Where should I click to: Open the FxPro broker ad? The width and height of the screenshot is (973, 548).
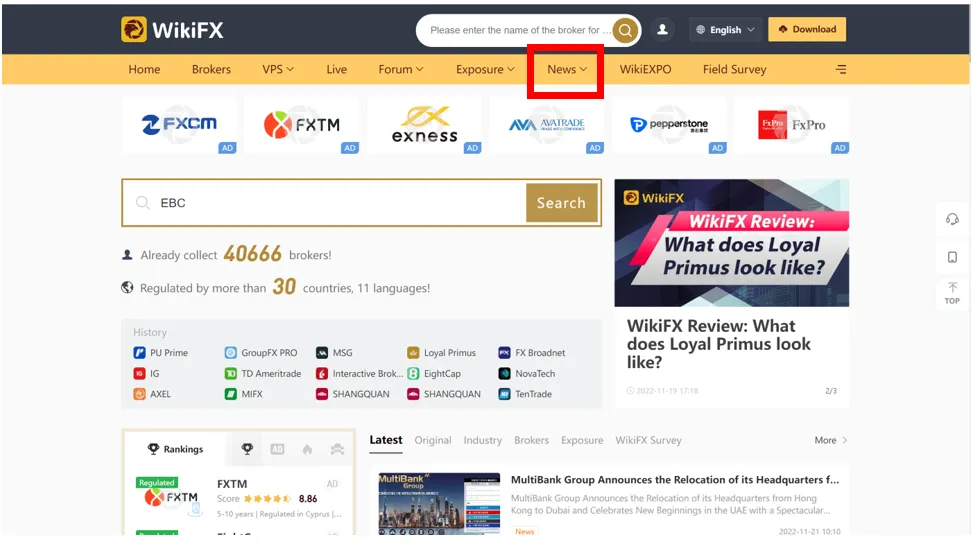[x=792, y=125]
